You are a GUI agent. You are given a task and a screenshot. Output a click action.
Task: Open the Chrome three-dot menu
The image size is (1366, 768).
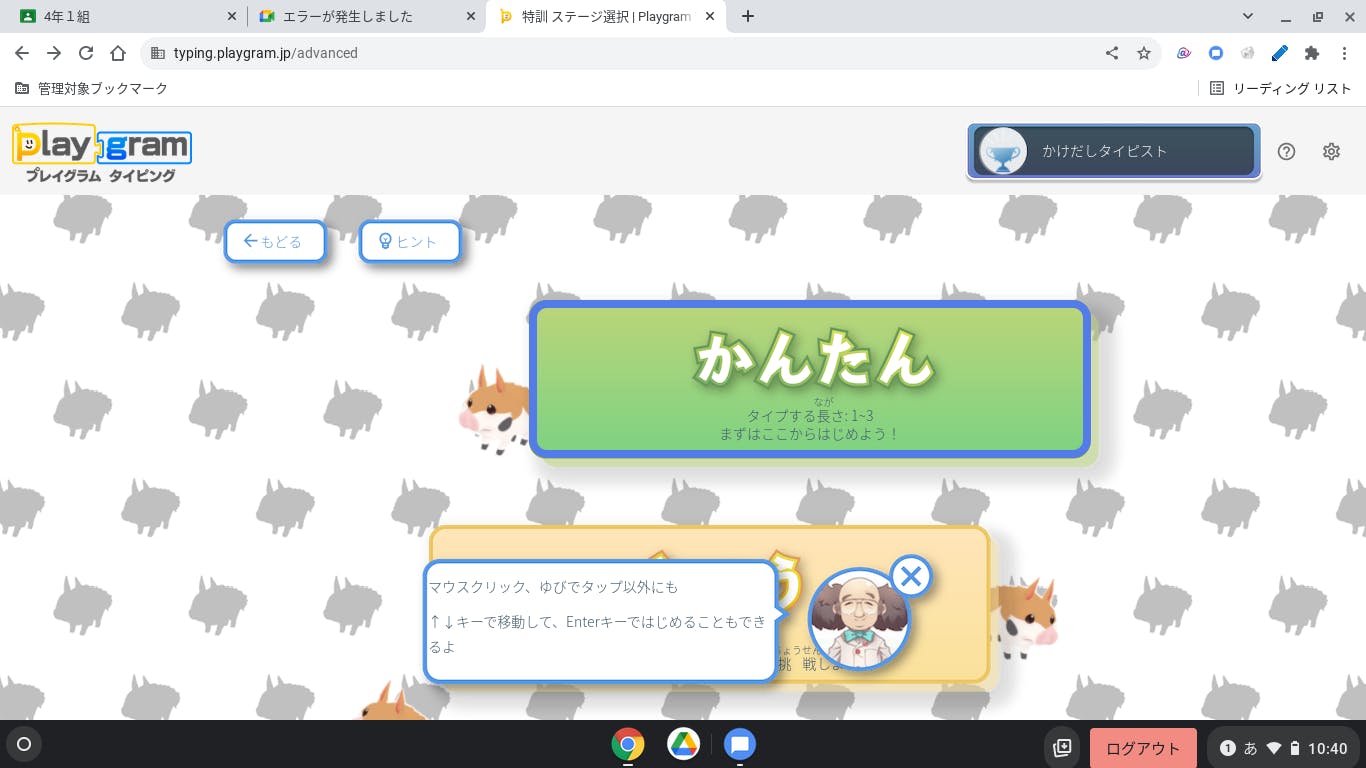click(1345, 53)
